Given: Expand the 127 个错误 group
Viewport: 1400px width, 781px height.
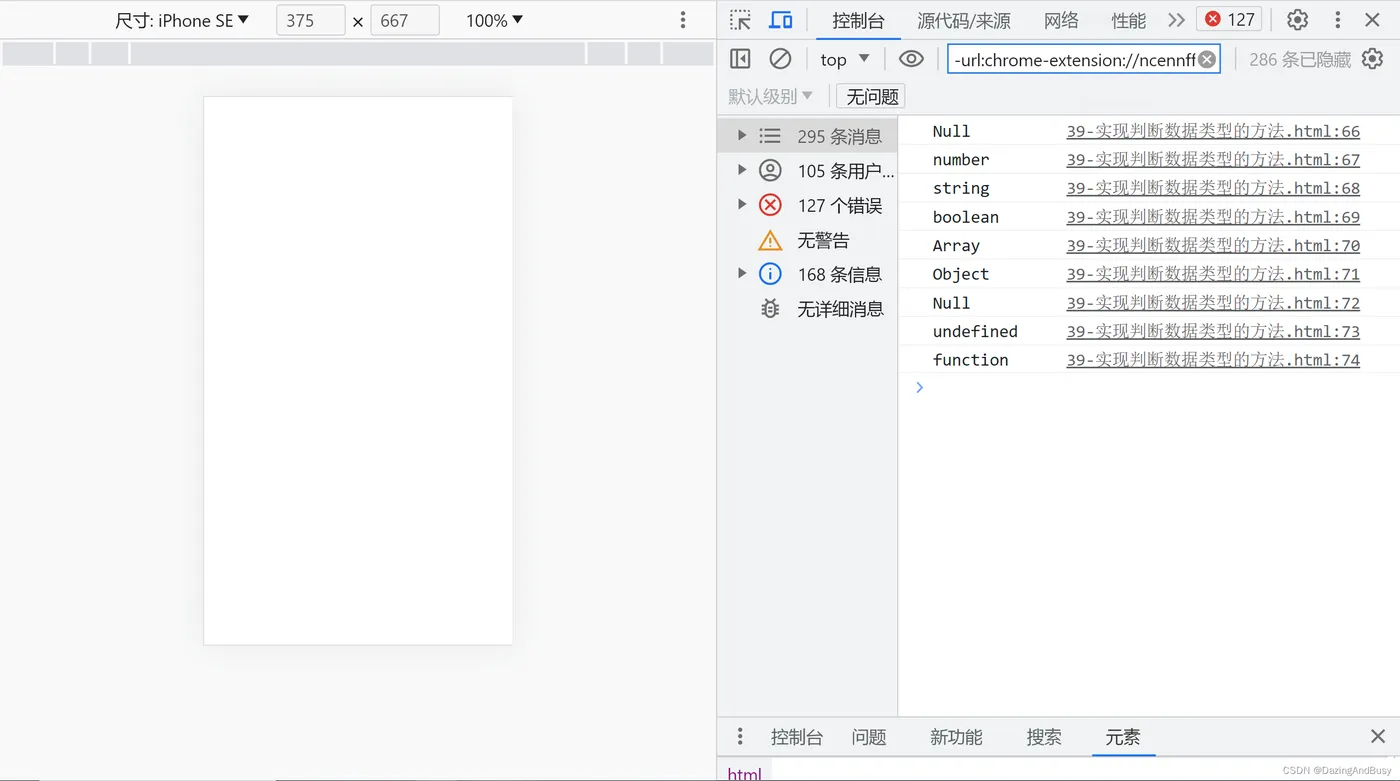Looking at the screenshot, I should point(742,204).
